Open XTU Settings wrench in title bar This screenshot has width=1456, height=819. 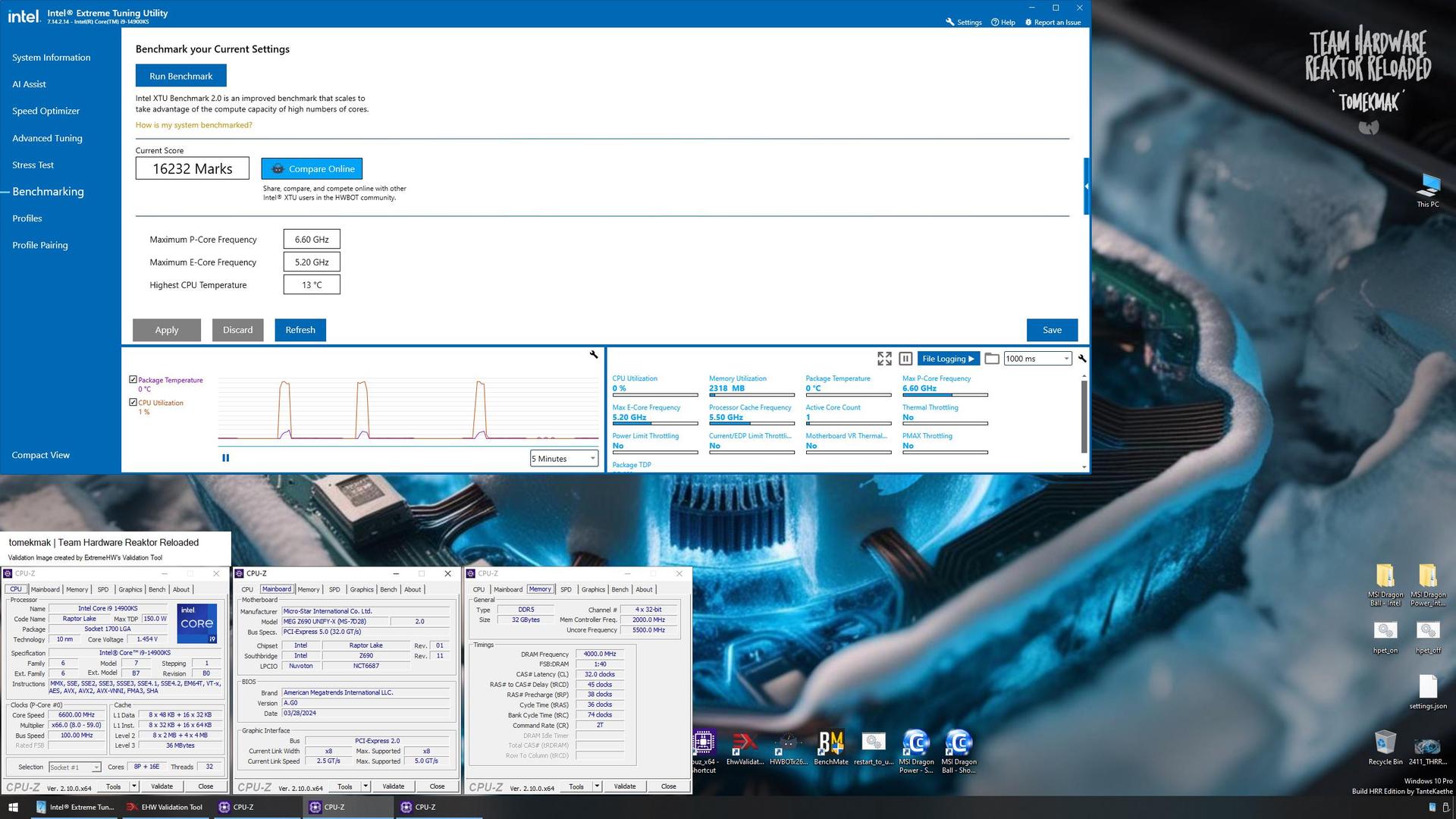click(x=949, y=22)
